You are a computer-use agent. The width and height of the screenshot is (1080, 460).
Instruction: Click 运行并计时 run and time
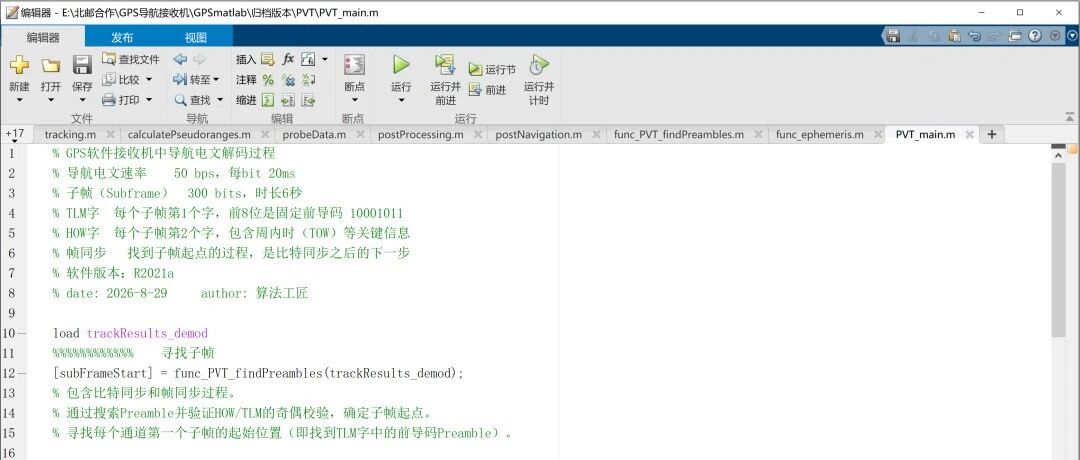pyautogui.click(x=539, y=79)
